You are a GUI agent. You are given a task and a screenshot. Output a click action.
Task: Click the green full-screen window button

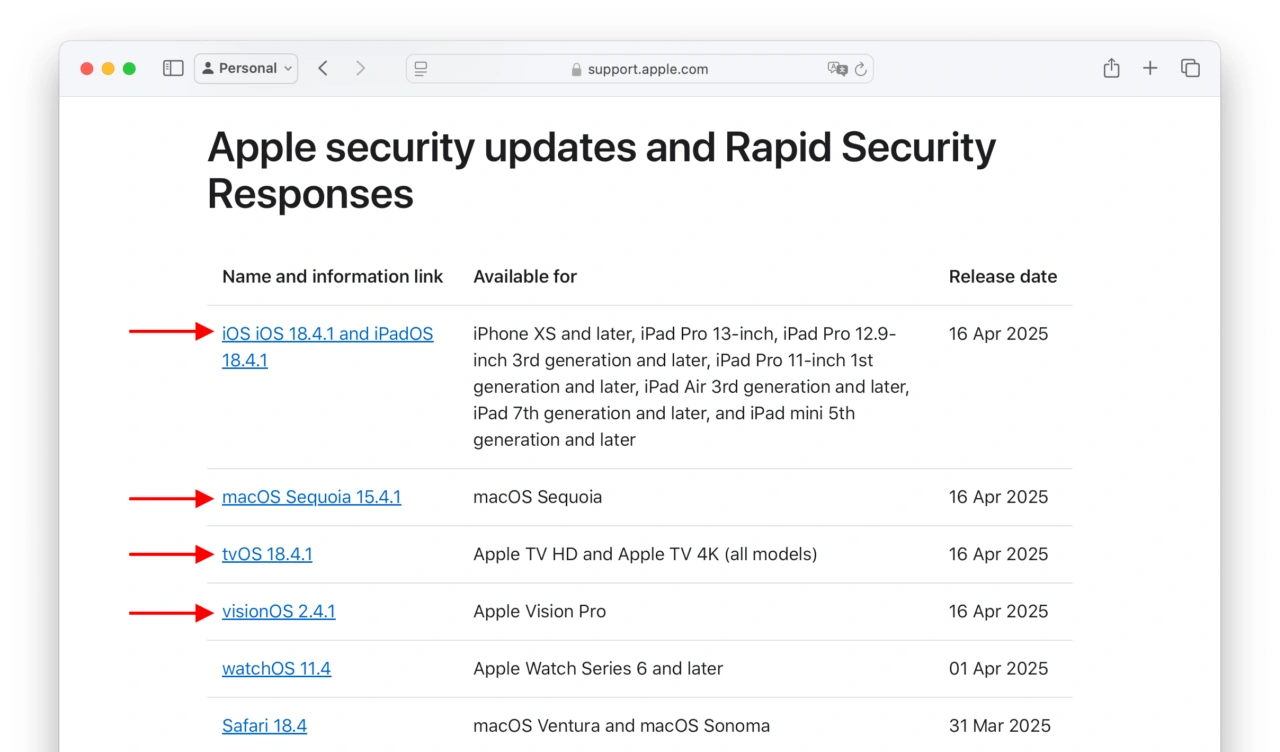pos(129,68)
